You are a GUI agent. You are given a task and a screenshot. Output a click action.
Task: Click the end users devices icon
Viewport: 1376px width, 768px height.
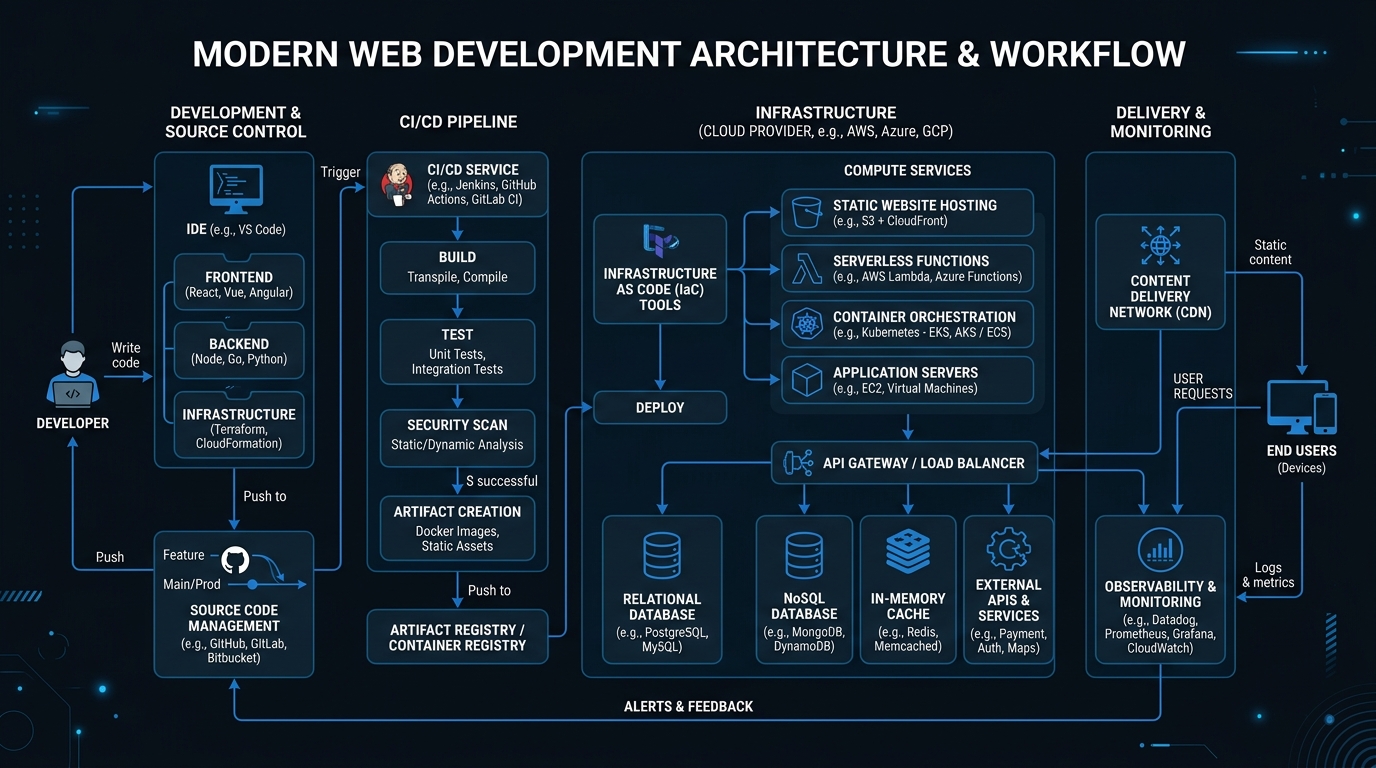pos(1301,407)
